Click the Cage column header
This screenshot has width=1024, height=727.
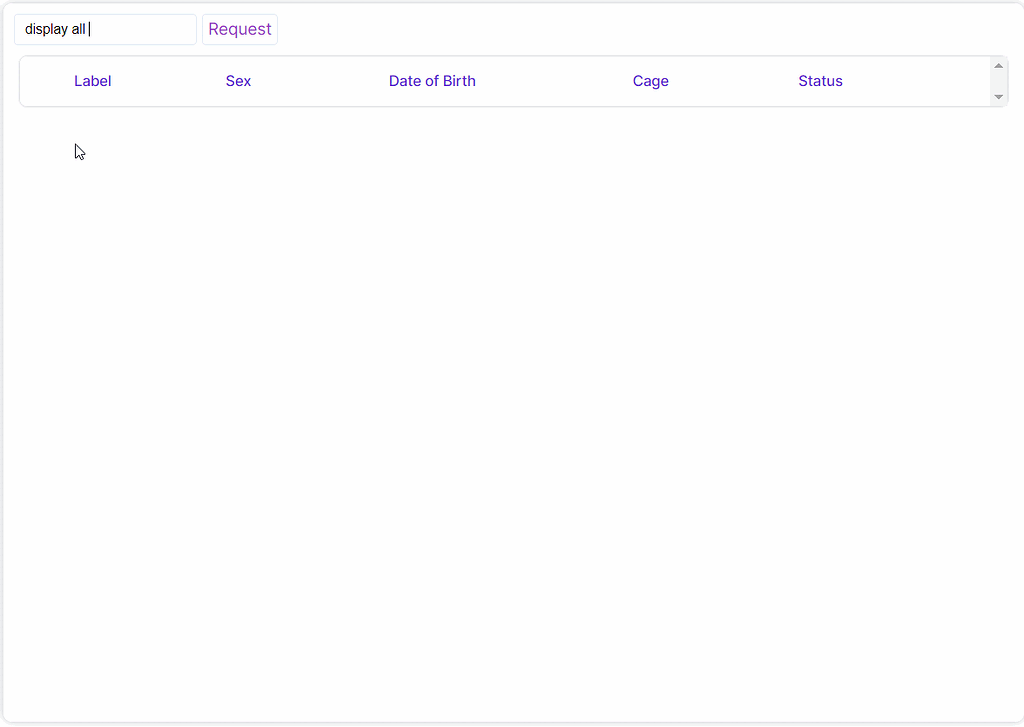pyautogui.click(x=650, y=81)
